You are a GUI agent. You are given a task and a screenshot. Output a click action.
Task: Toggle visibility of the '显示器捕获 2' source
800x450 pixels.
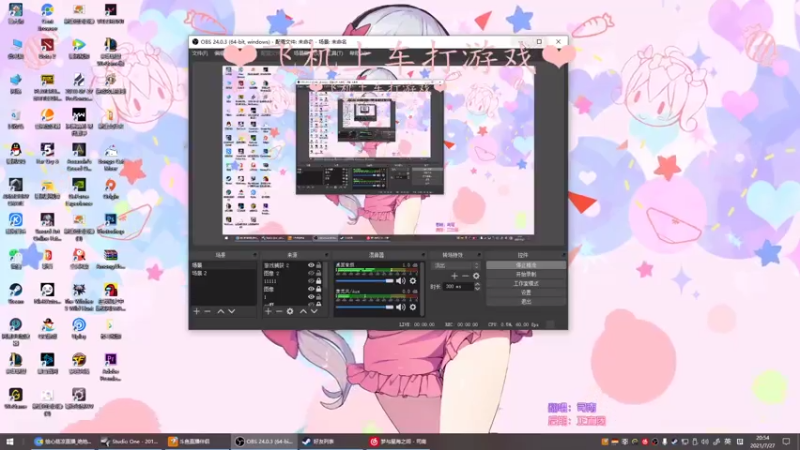(x=311, y=265)
